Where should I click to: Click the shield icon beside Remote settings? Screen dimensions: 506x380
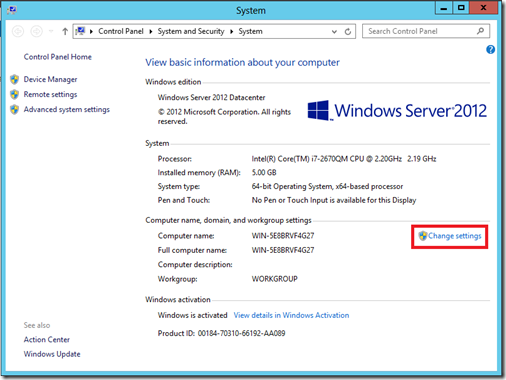(x=14, y=94)
